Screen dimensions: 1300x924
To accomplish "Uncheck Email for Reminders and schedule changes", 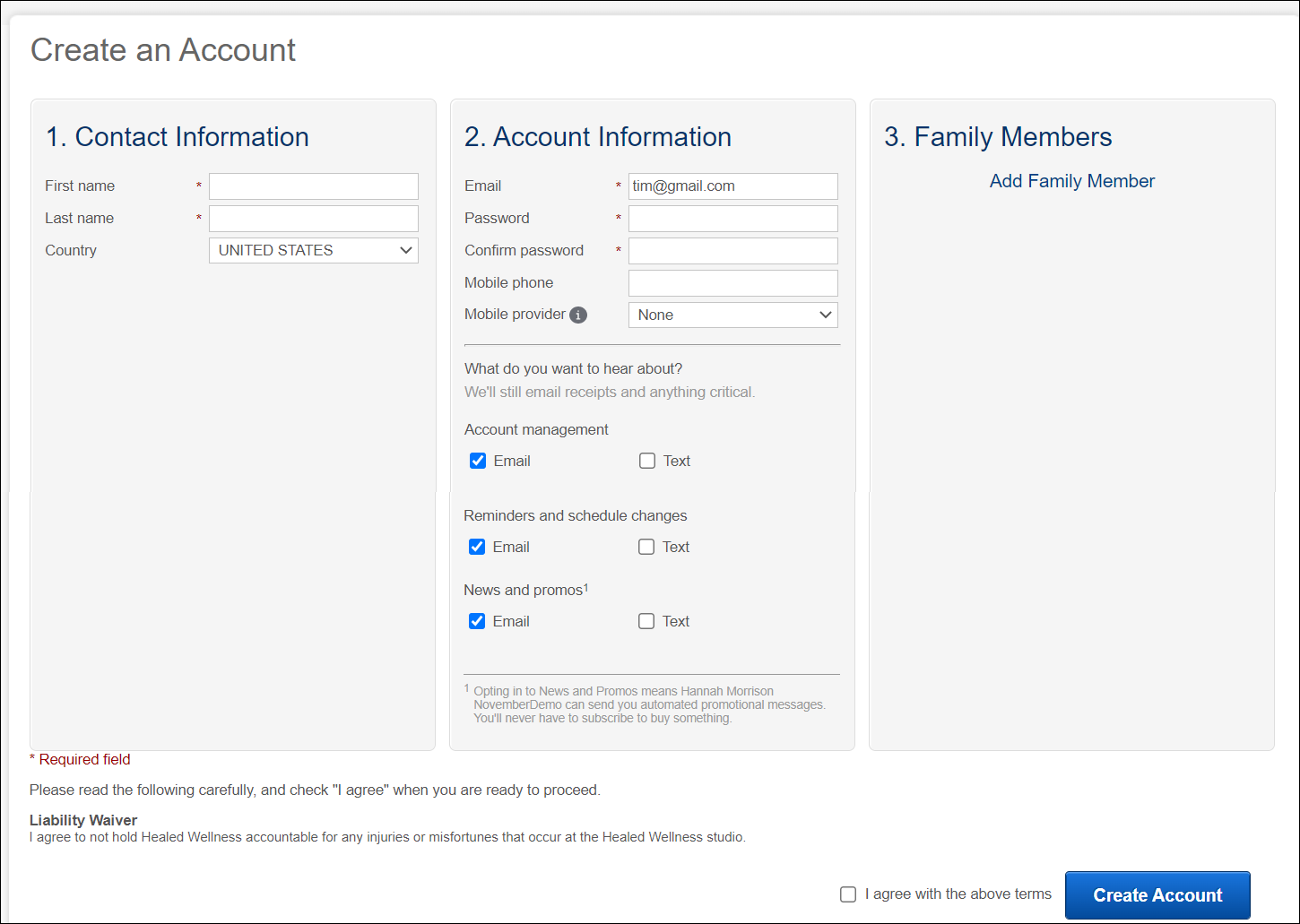I will [x=477, y=546].
